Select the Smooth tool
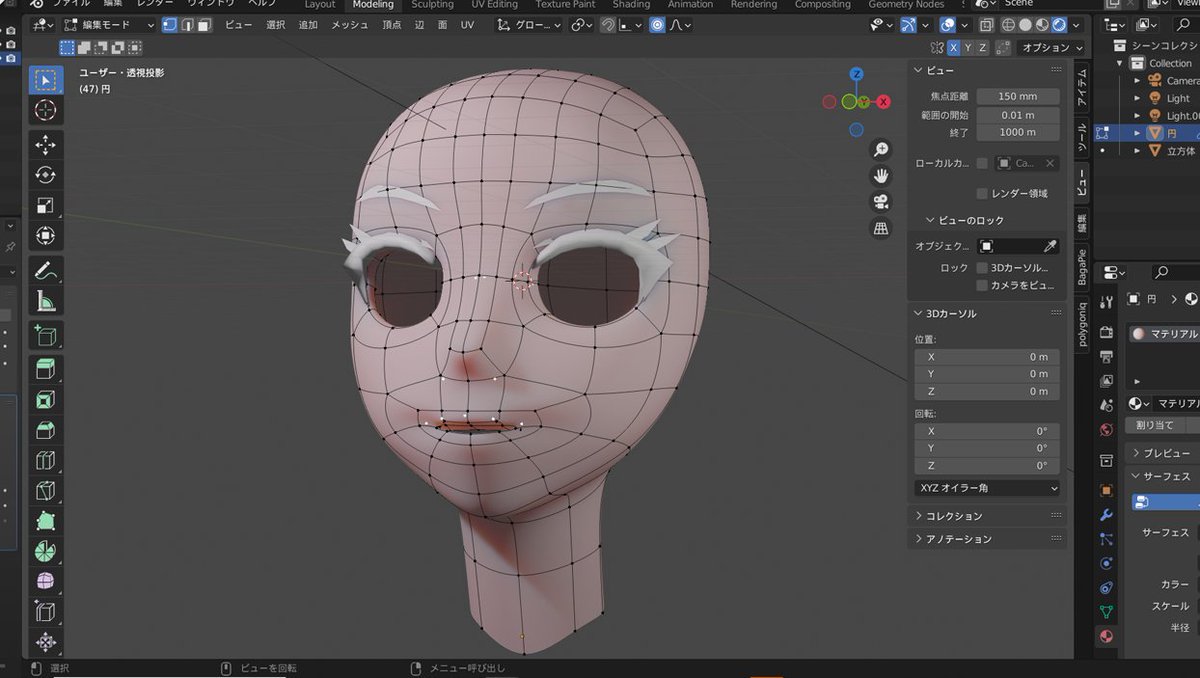The width and height of the screenshot is (1200, 678). coord(46,581)
